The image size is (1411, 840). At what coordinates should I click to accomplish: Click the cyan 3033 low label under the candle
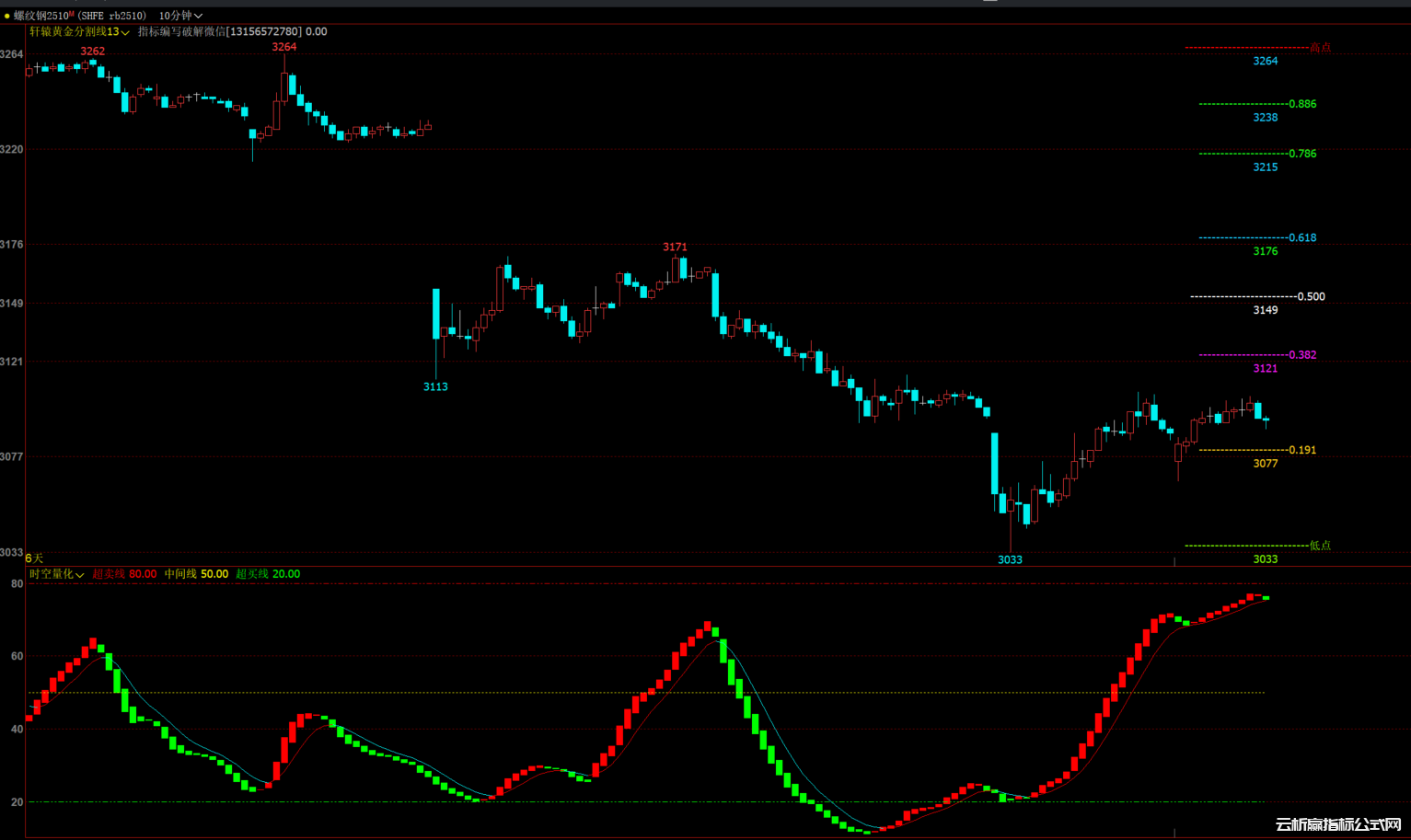(x=1010, y=560)
